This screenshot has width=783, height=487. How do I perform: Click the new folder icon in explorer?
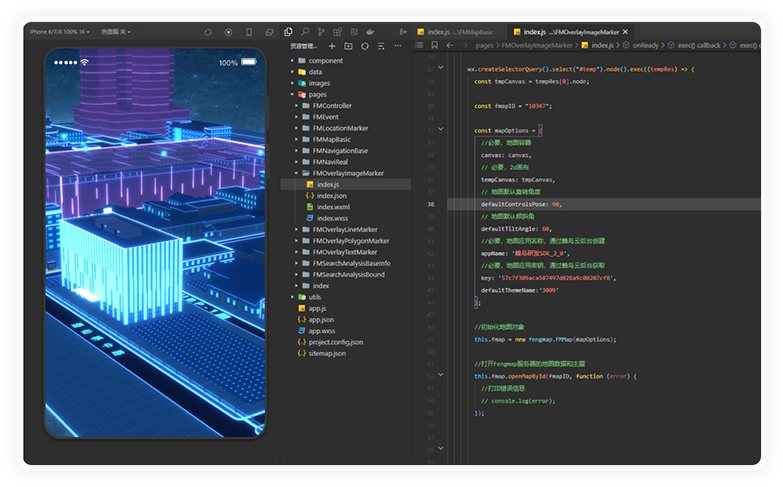pos(348,46)
